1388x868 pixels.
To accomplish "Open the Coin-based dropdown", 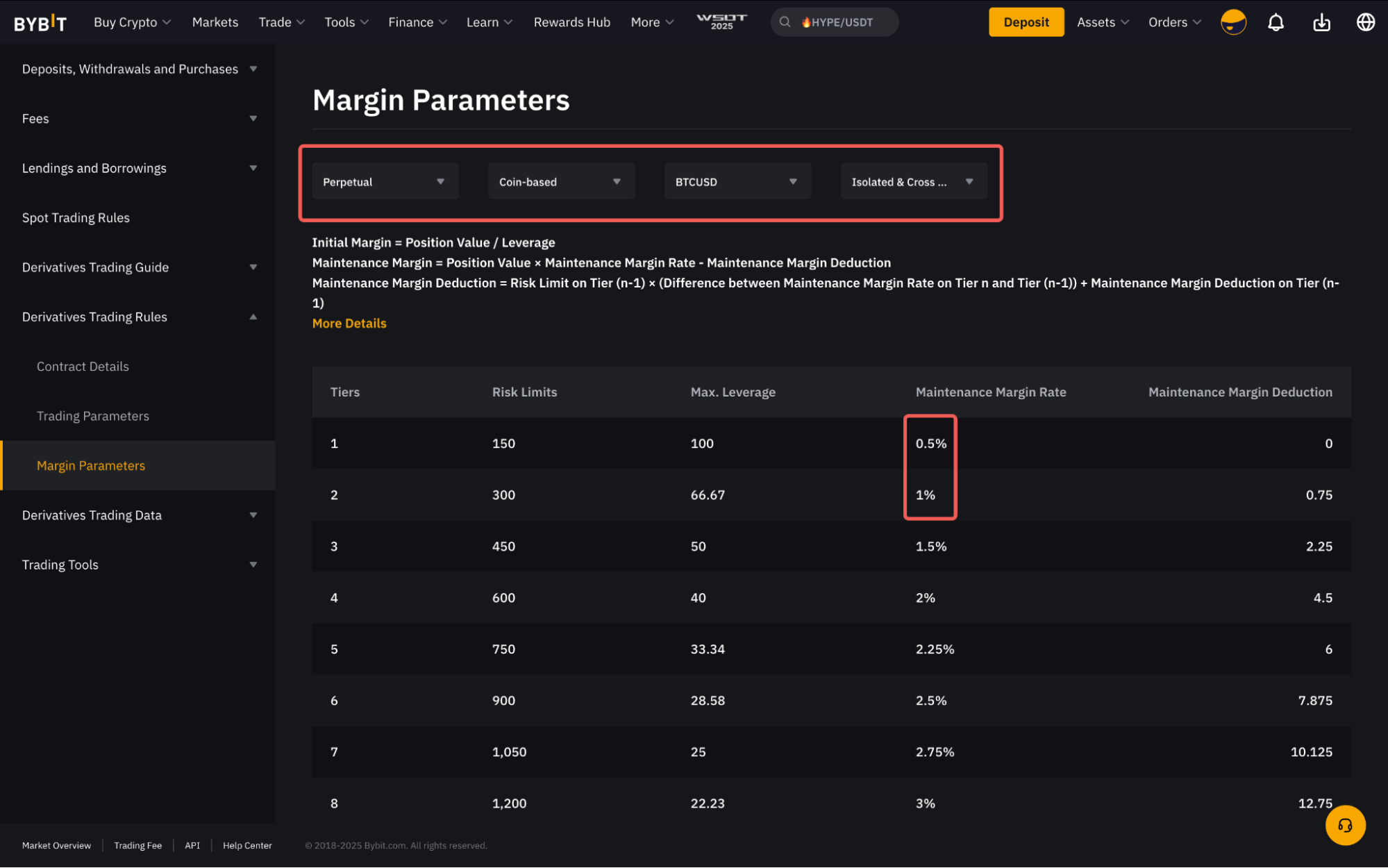I will pyautogui.click(x=561, y=182).
